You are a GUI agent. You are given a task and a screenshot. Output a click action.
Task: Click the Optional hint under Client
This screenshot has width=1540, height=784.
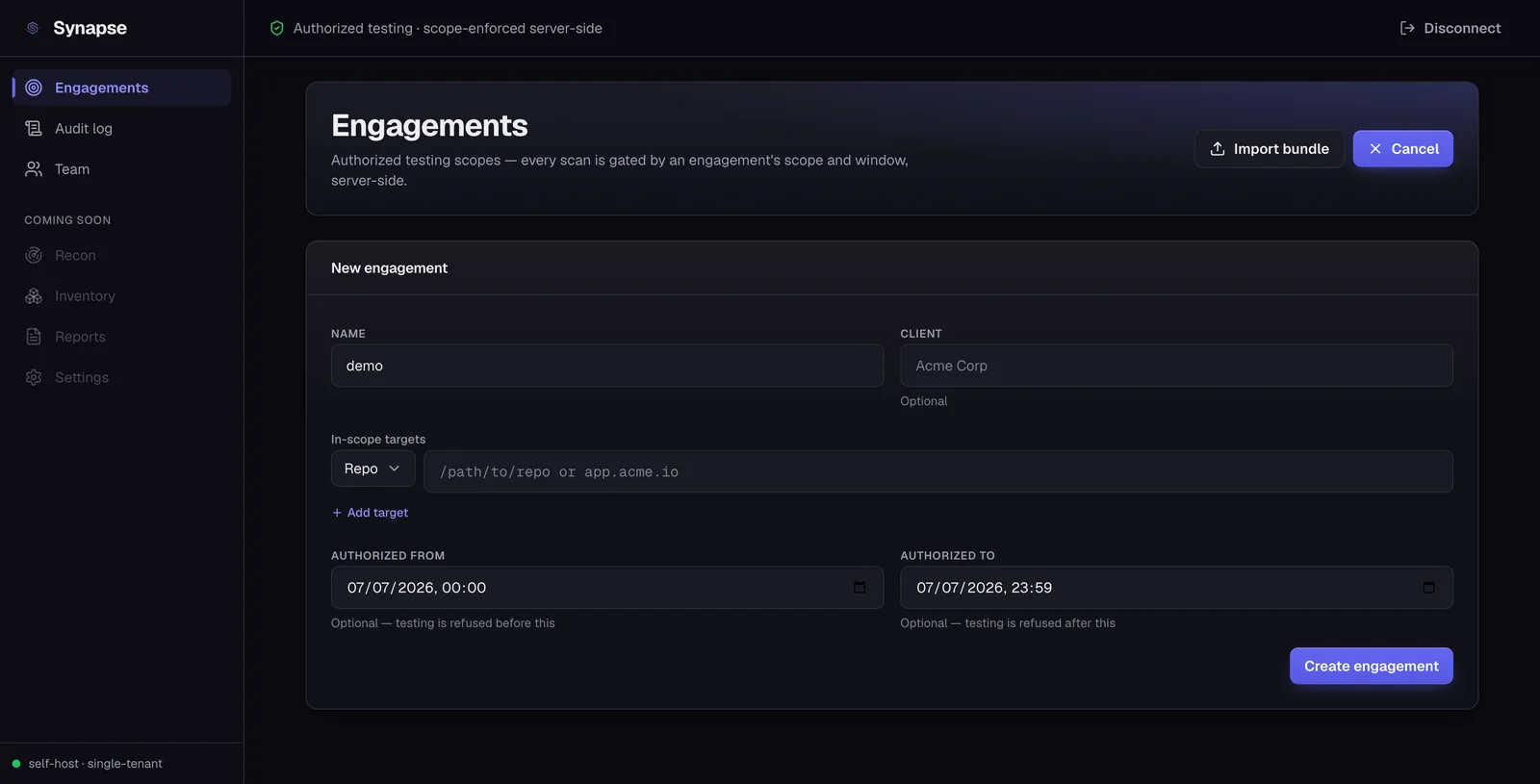click(x=924, y=401)
